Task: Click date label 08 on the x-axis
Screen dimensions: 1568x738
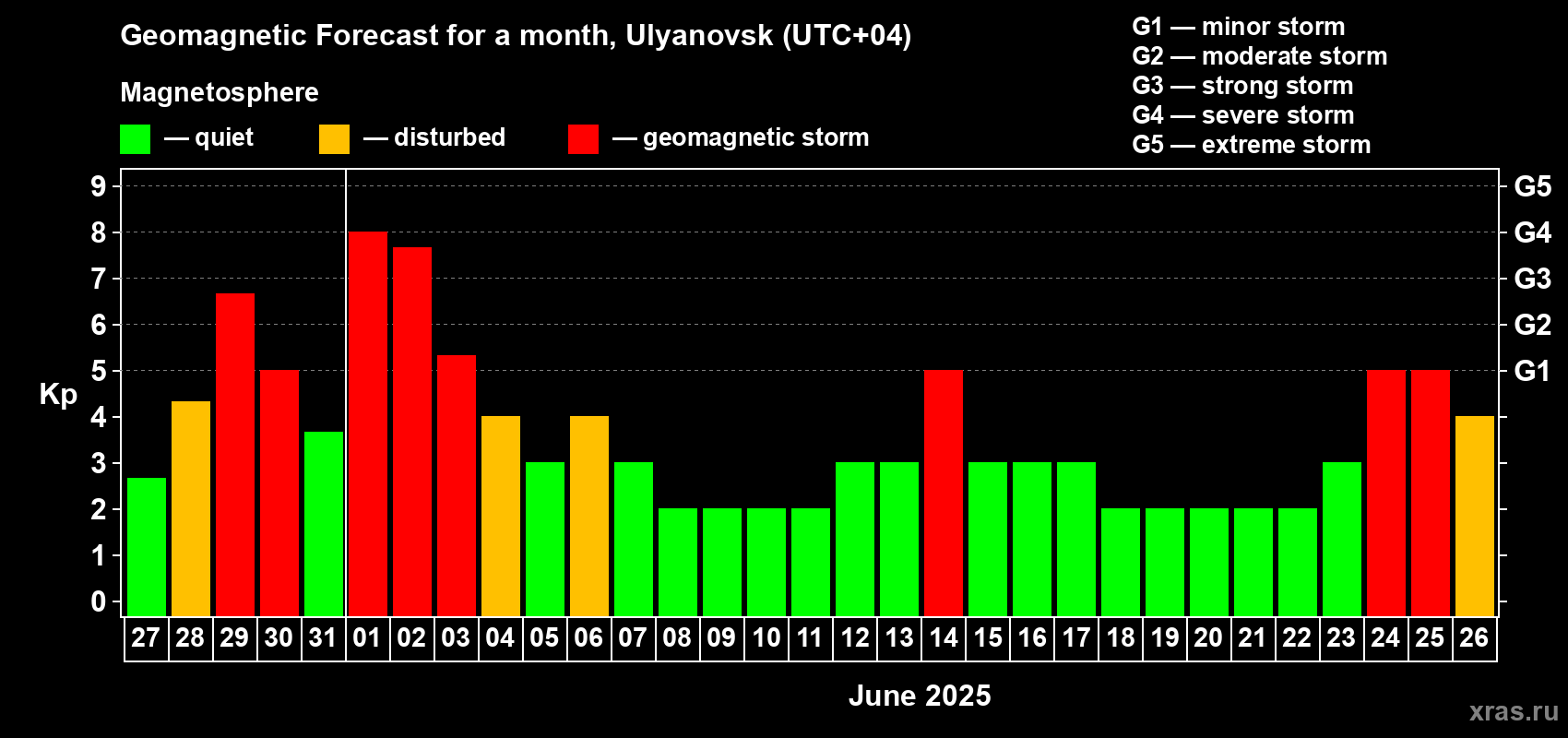Action: click(677, 638)
